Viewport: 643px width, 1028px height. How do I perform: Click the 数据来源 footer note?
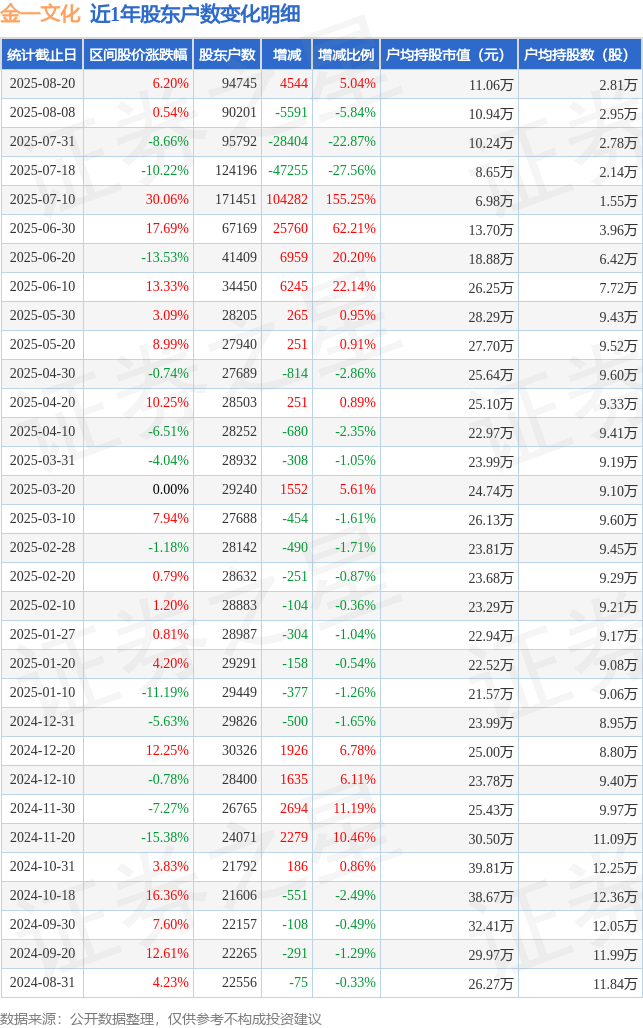click(x=161, y=1019)
